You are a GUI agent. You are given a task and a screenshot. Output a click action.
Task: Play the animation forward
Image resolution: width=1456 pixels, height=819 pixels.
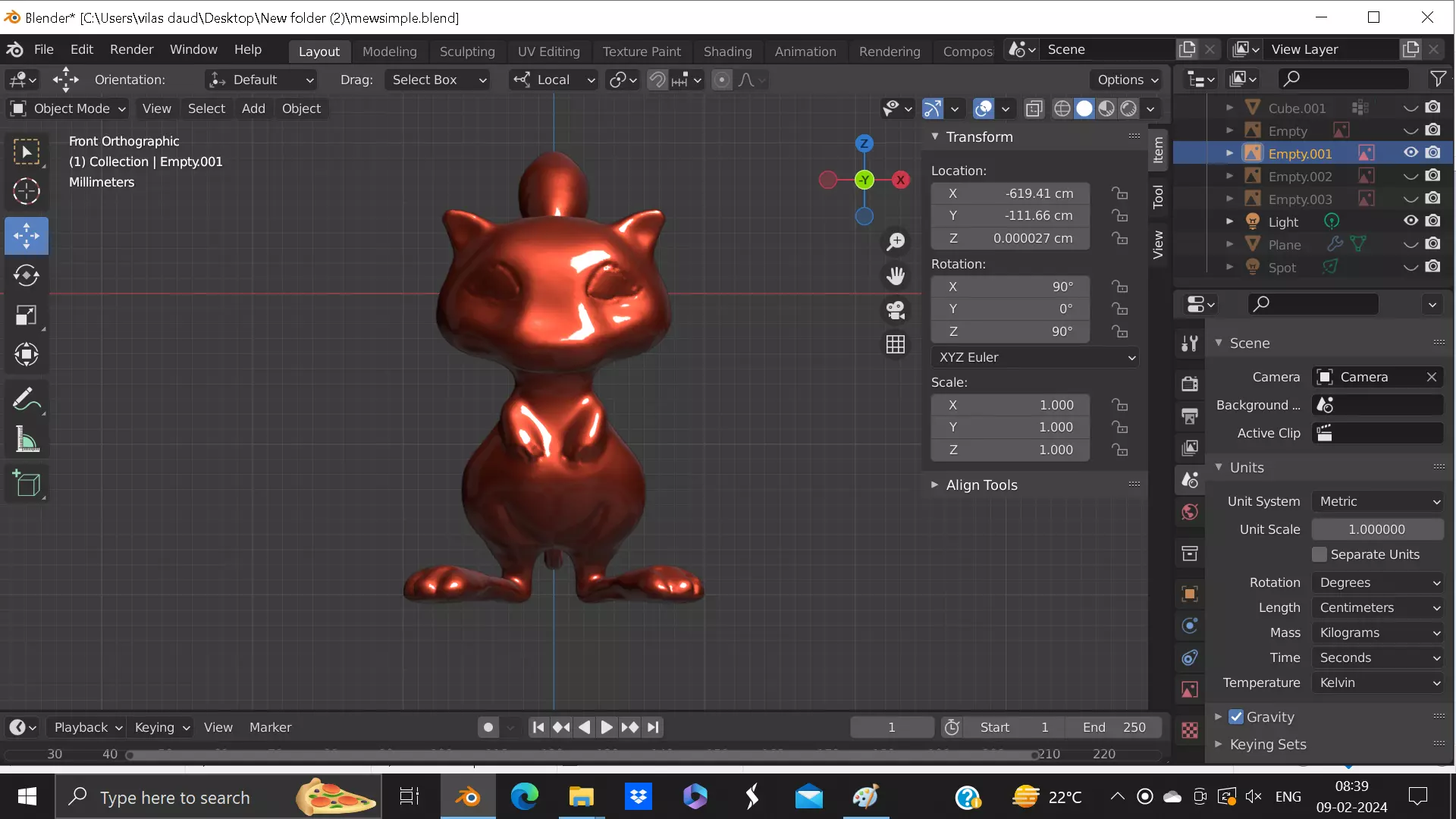[607, 727]
